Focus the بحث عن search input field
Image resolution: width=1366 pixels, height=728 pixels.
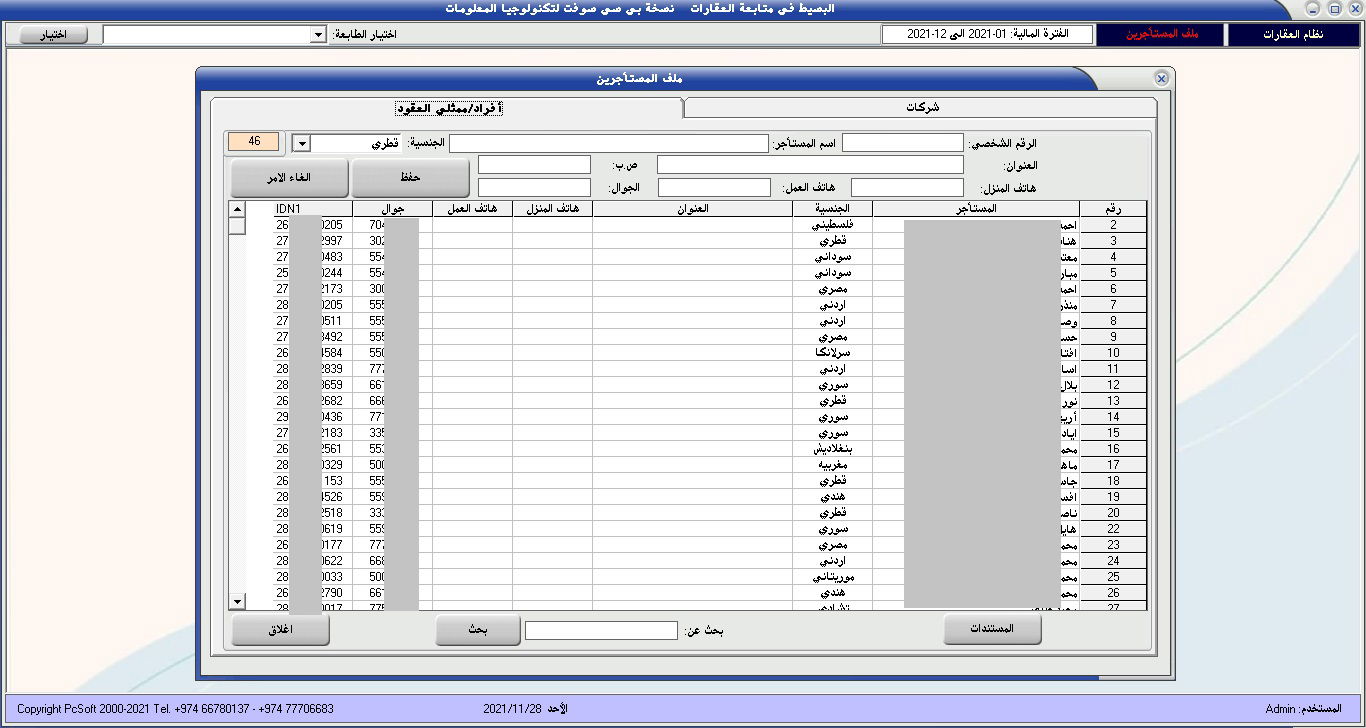pos(601,631)
